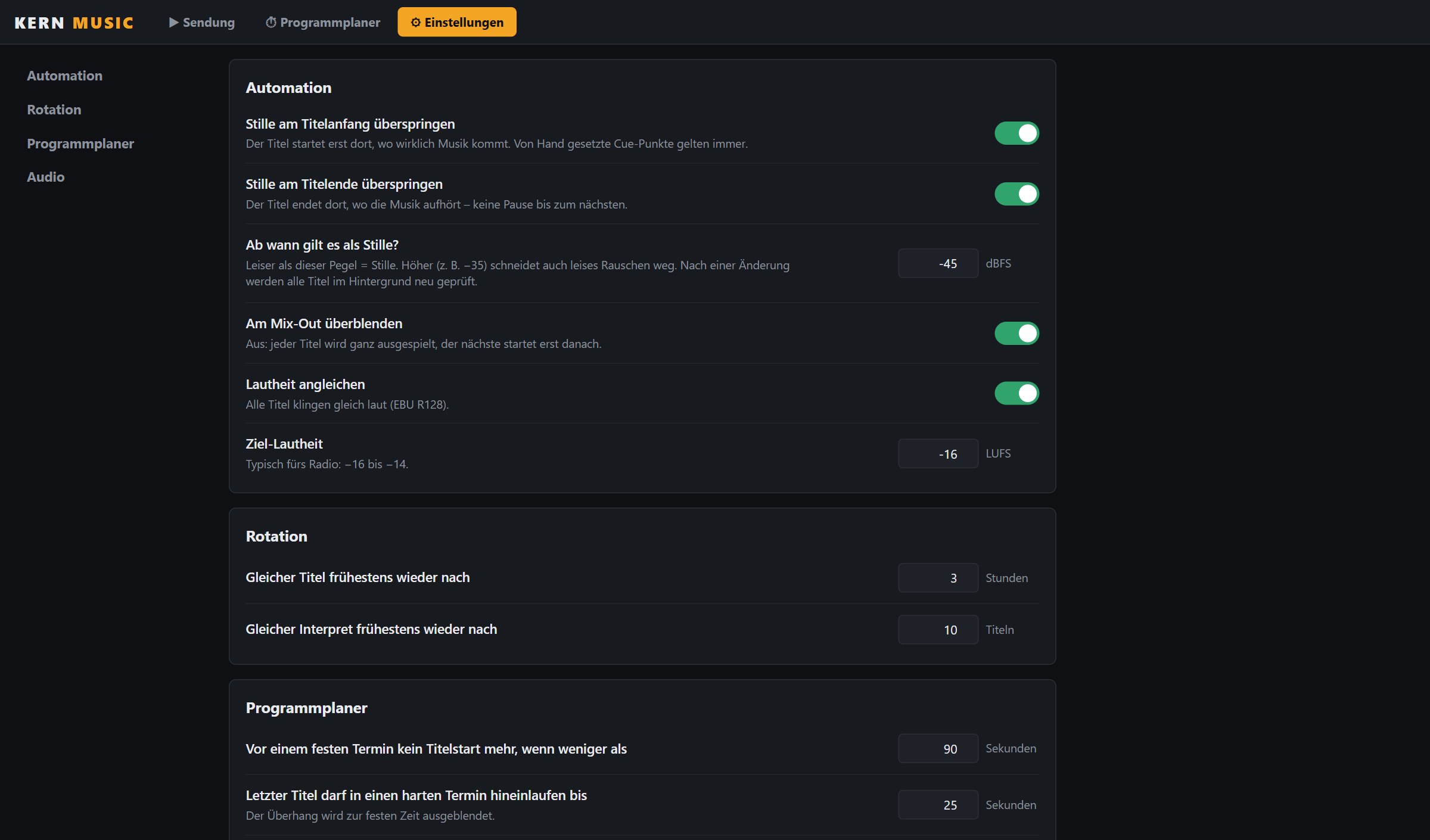Toggle Stille am Titelende überspringen
The image size is (1430, 840).
tap(1016, 194)
